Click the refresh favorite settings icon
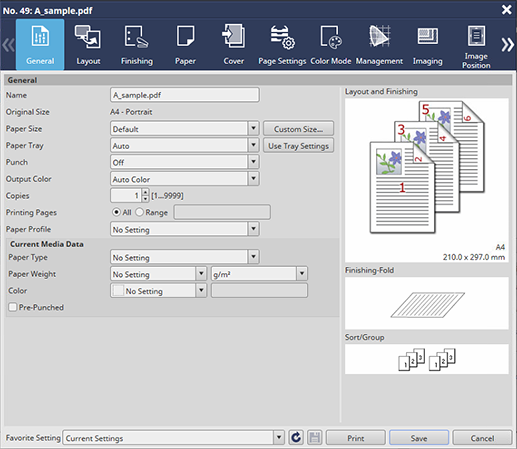 click(296, 437)
